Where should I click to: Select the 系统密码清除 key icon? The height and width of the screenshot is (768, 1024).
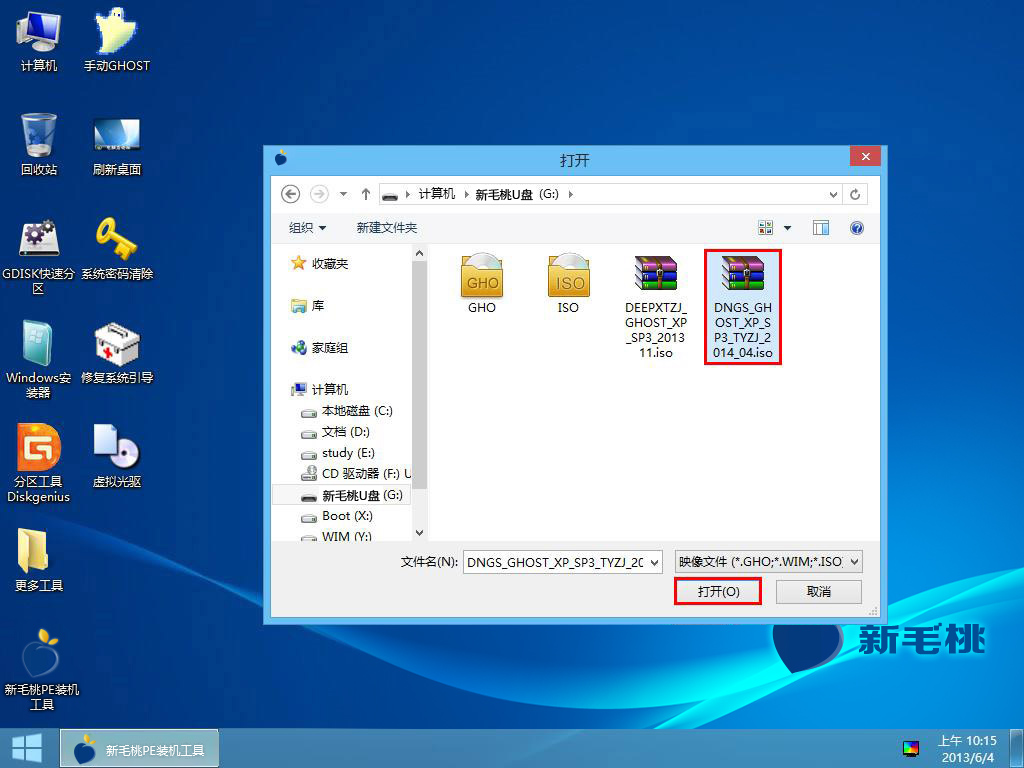tap(117, 249)
